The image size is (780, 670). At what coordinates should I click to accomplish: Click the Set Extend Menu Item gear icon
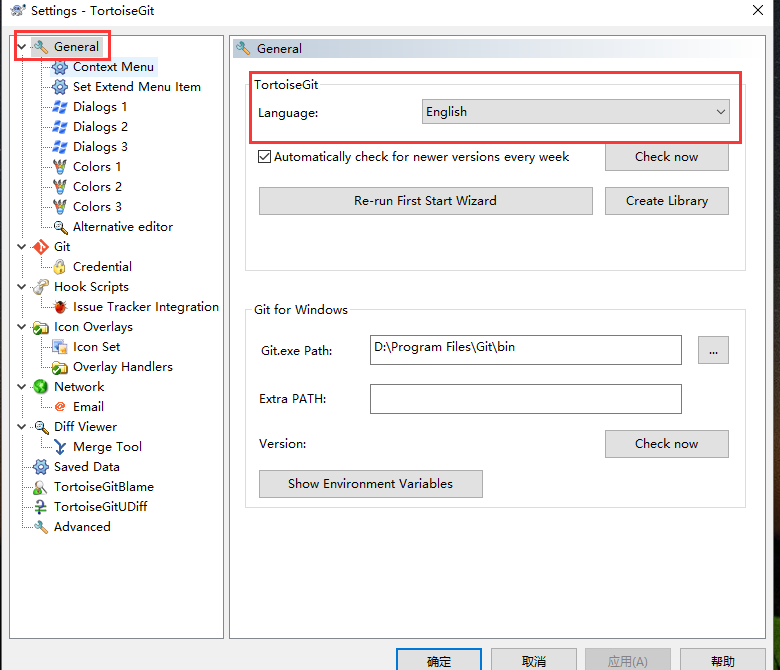click(60, 87)
